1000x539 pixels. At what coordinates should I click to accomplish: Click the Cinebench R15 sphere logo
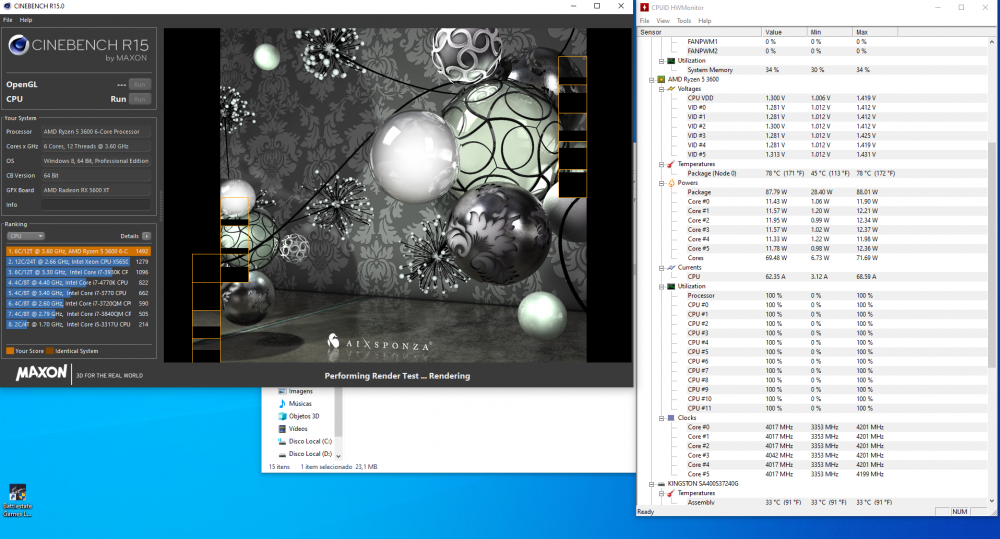[19, 45]
